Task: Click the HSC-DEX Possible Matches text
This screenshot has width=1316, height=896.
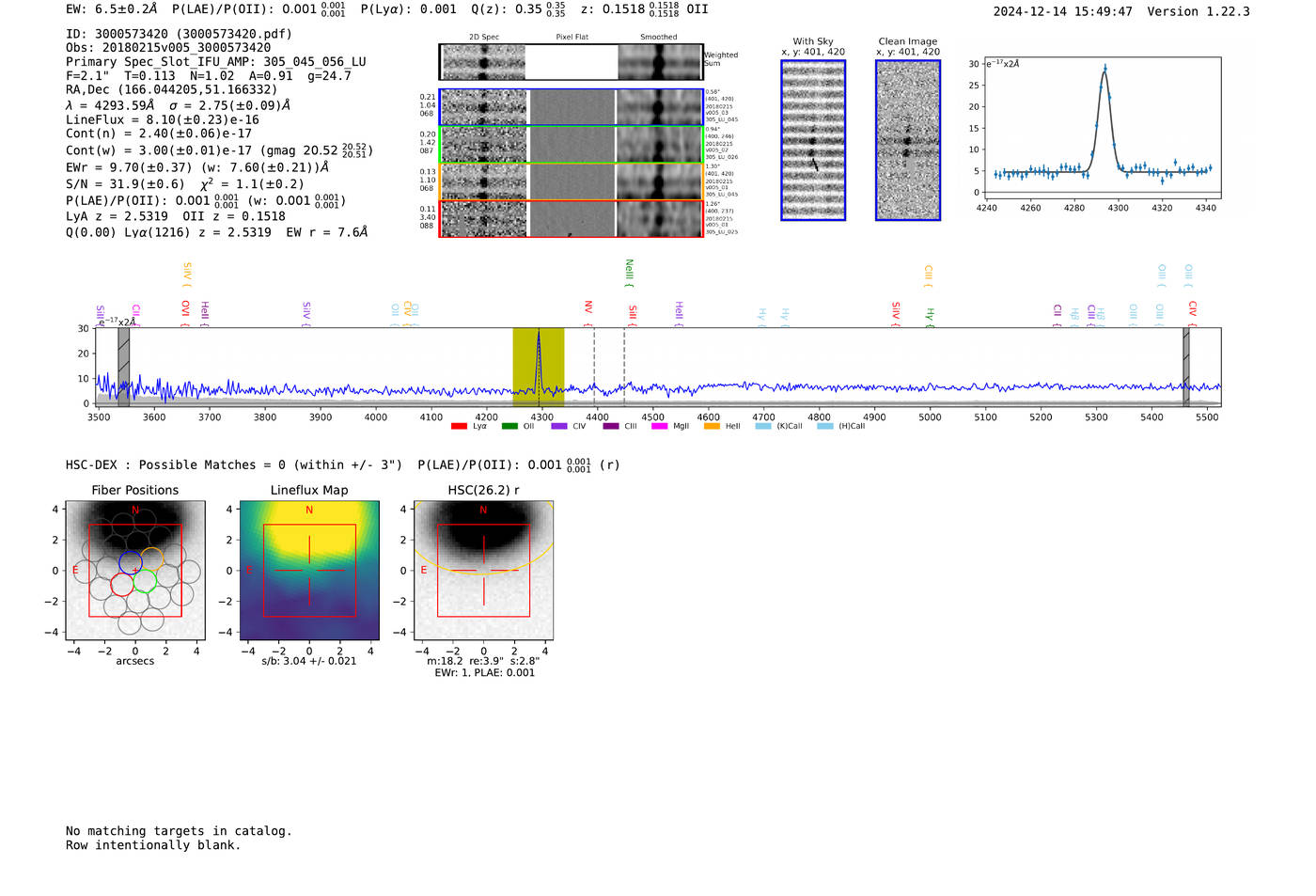Action: [x=234, y=464]
